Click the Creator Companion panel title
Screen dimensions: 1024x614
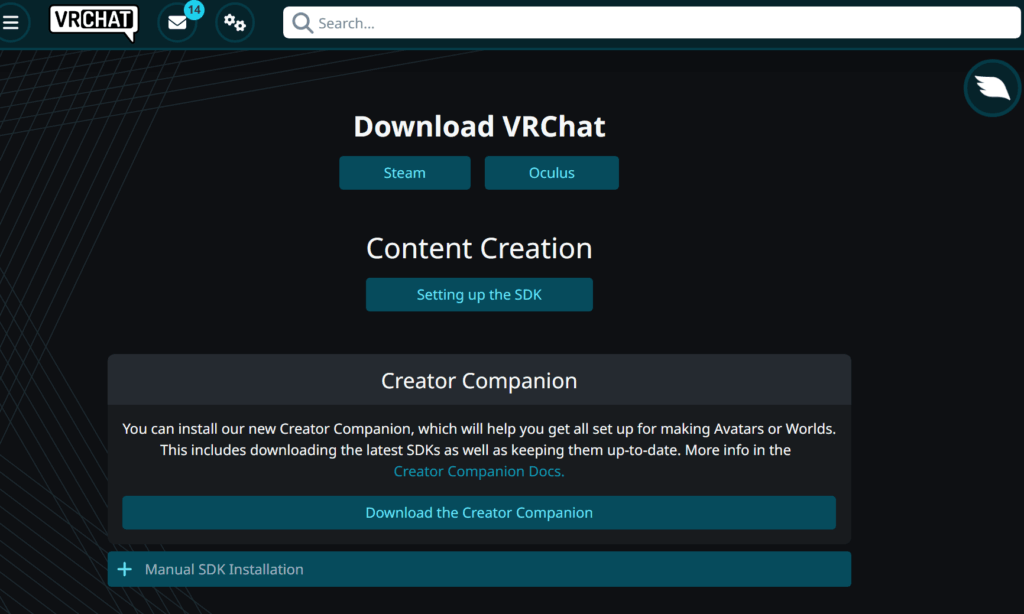click(x=479, y=381)
